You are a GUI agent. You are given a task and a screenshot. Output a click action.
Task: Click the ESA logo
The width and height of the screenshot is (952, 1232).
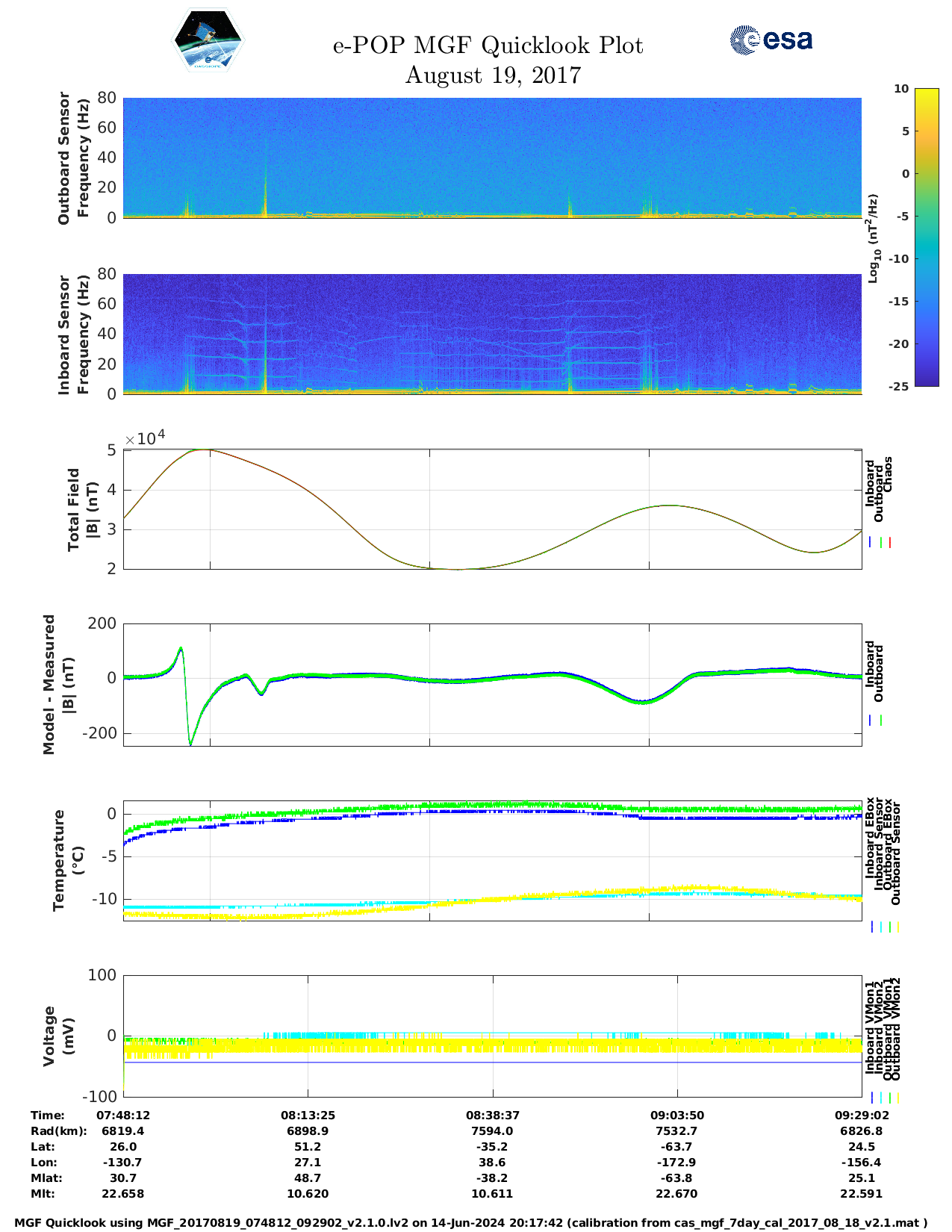771,40
